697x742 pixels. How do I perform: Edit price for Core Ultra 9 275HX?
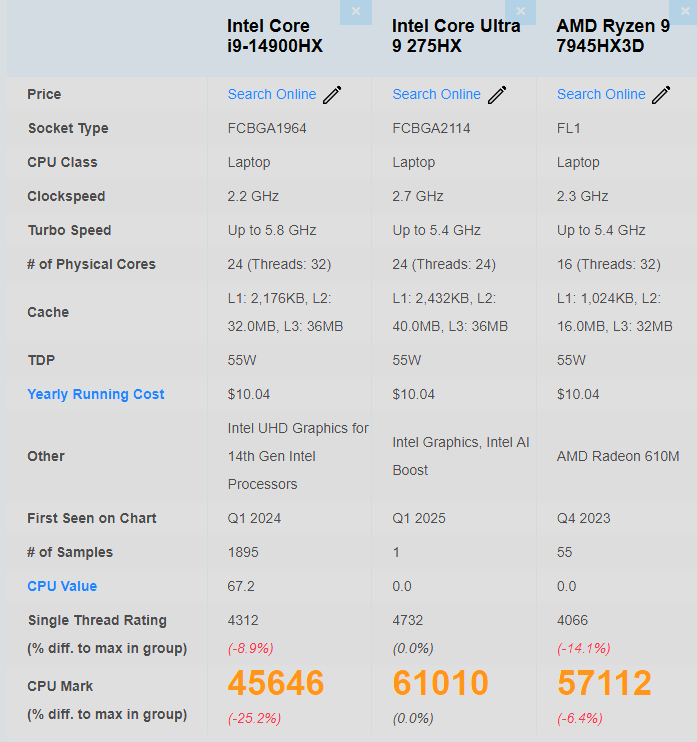[x=497, y=94]
